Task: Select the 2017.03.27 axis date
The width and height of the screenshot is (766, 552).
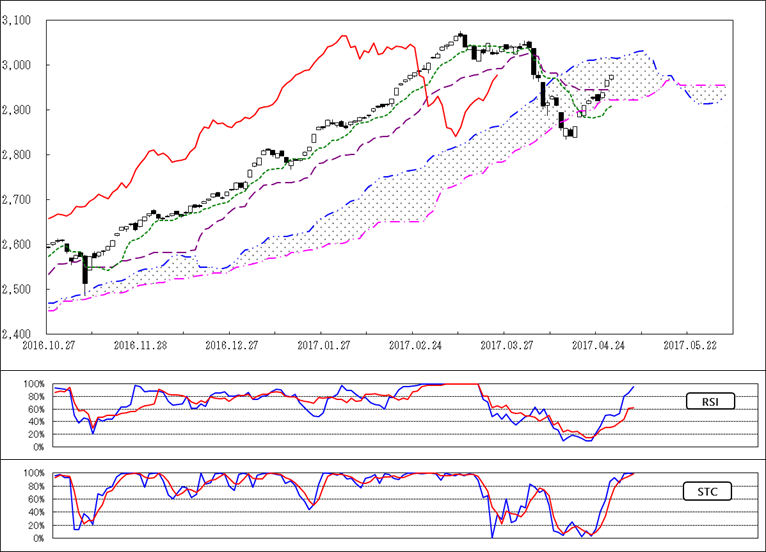Action: pyautogui.click(x=506, y=344)
